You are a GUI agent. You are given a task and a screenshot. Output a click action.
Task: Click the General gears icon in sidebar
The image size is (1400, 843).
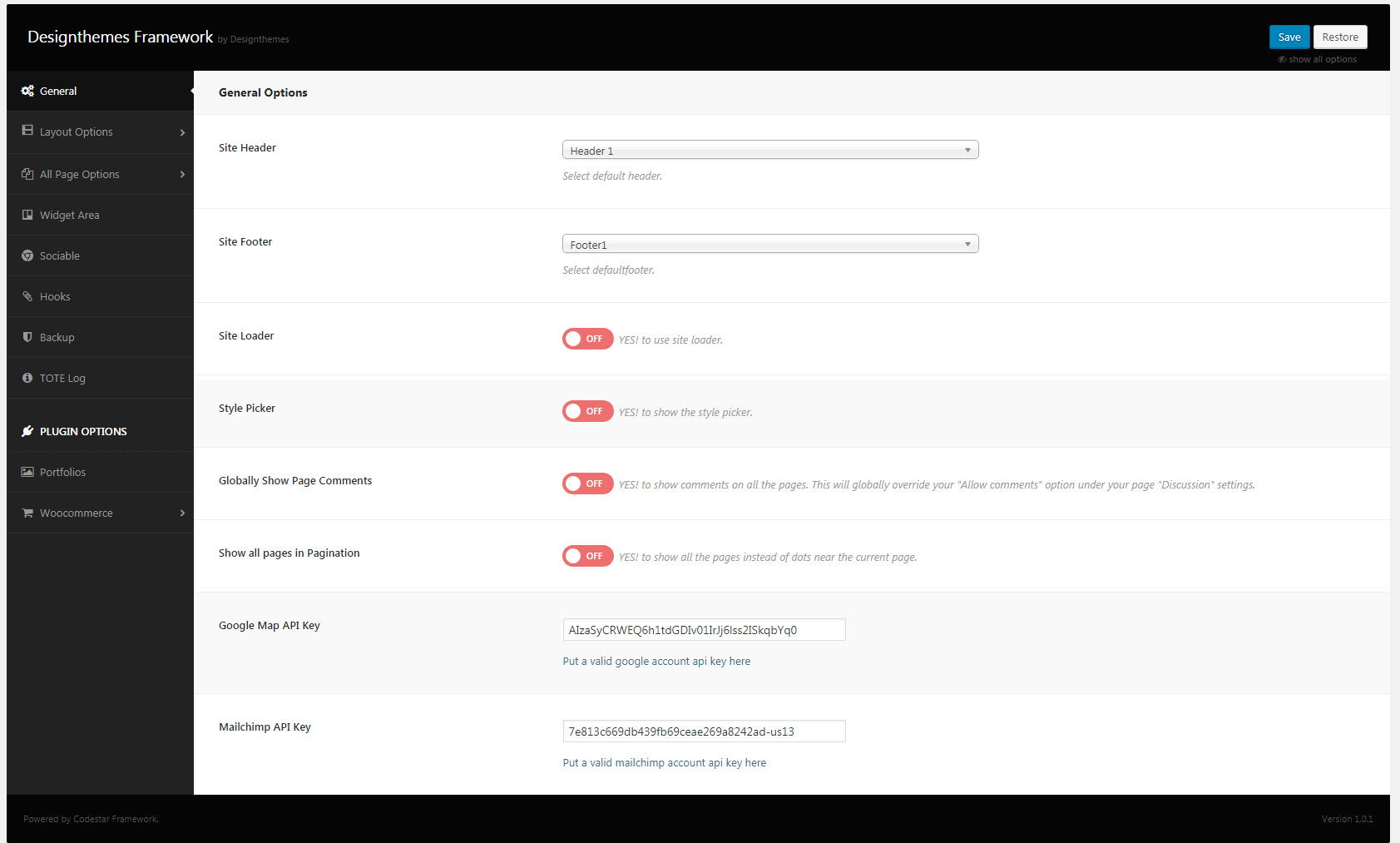(x=27, y=91)
